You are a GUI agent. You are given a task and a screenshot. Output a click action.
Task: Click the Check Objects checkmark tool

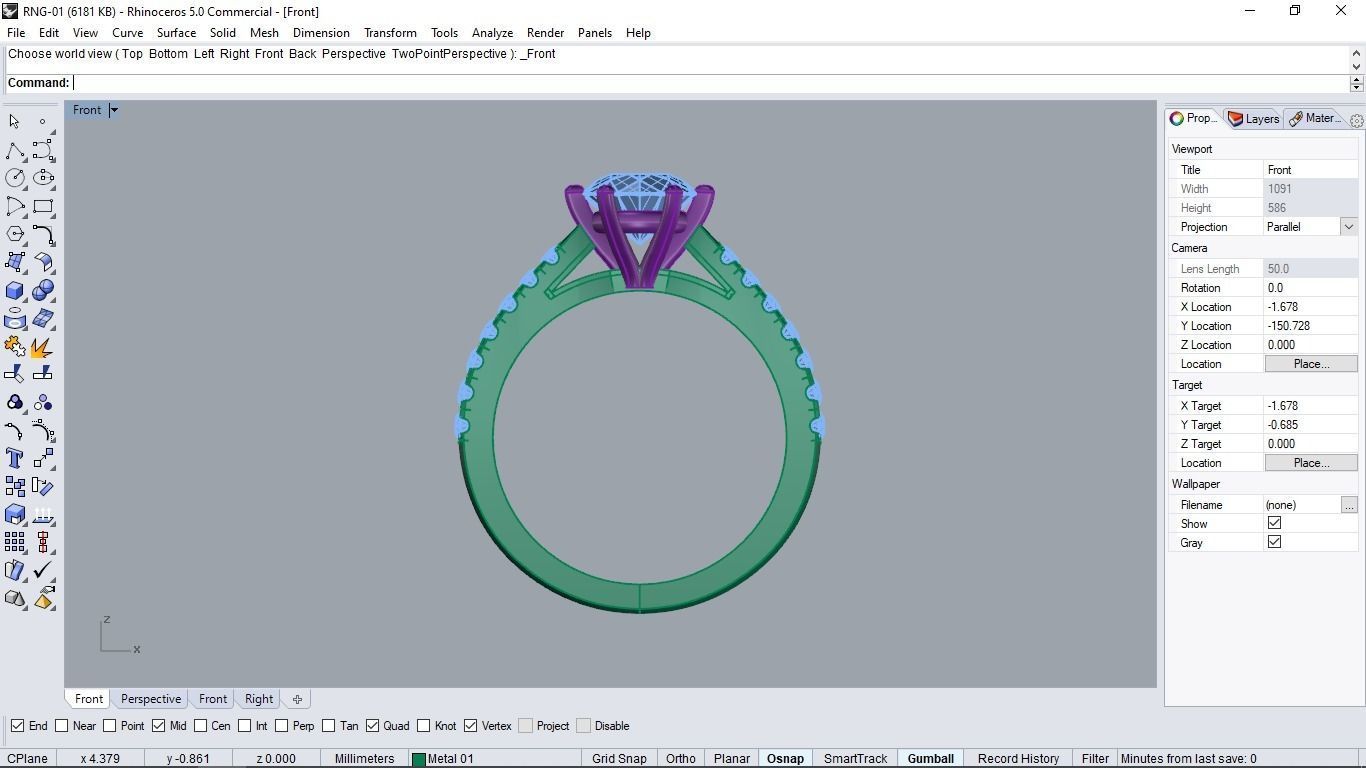[x=42, y=570]
